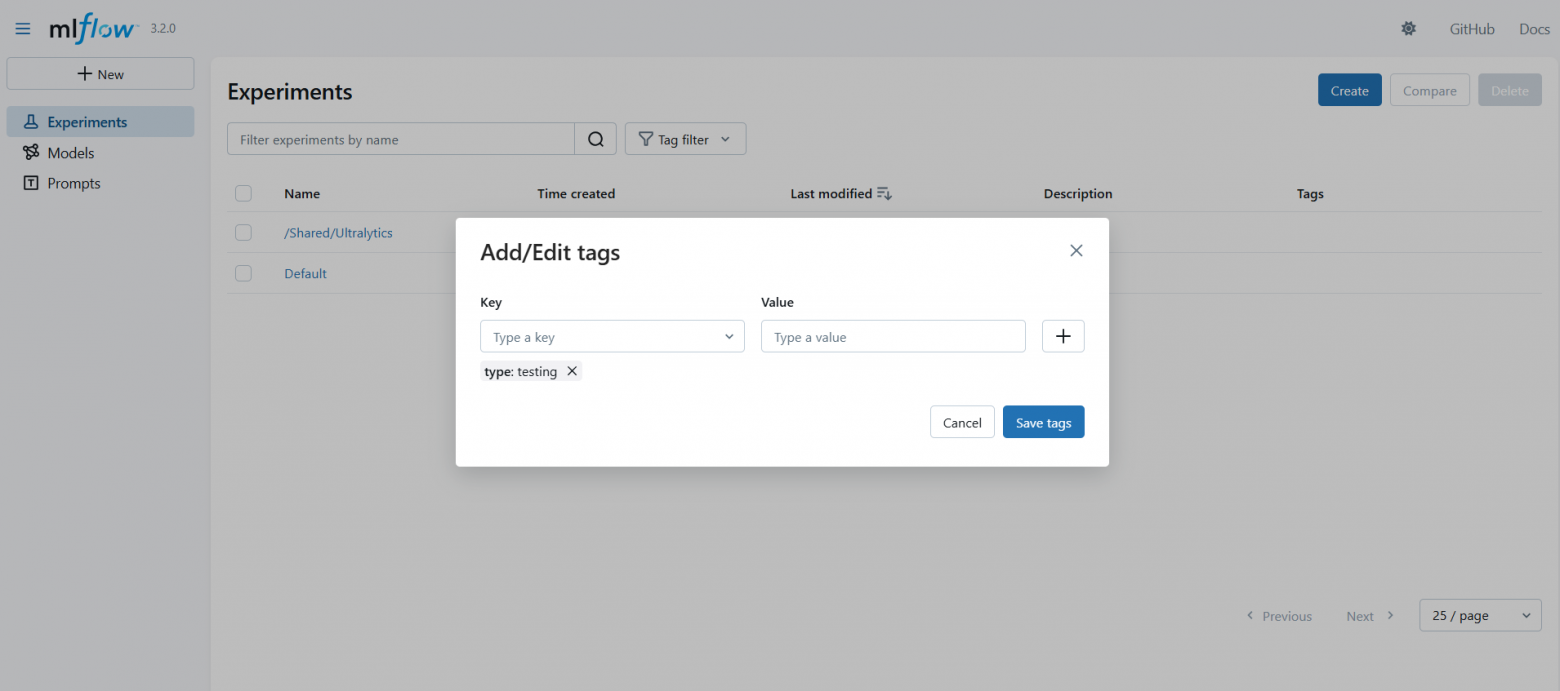Select the /Shared/Ultralytics experiment checkbox

point(243,233)
